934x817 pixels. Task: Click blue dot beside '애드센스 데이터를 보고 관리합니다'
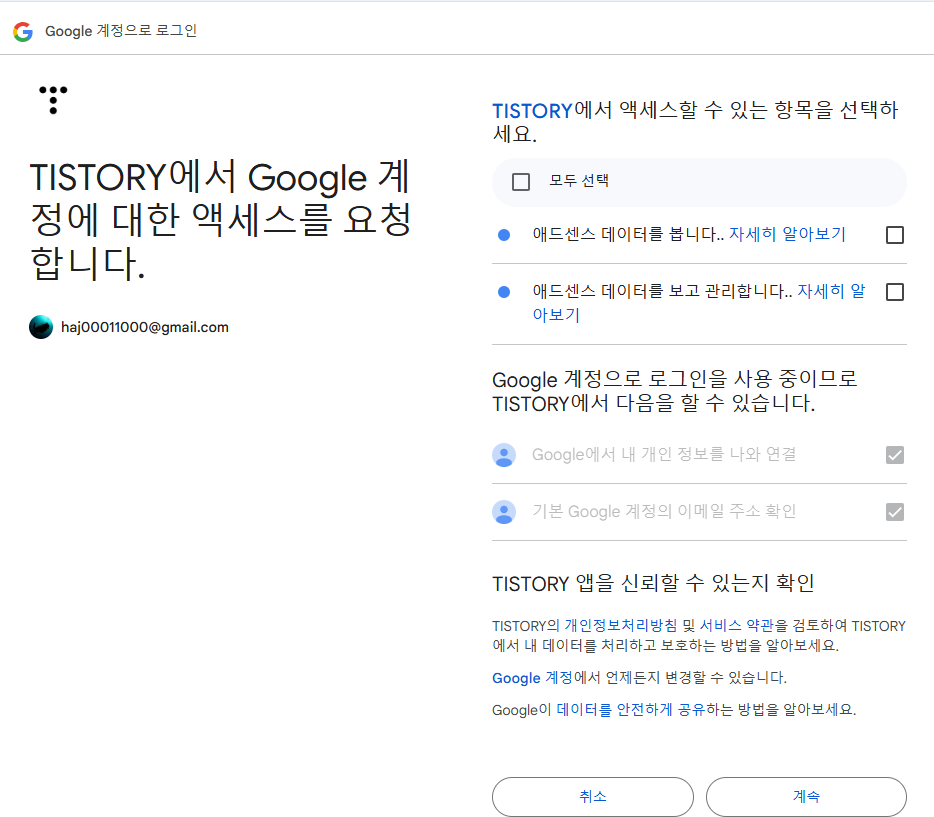coord(504,292)
